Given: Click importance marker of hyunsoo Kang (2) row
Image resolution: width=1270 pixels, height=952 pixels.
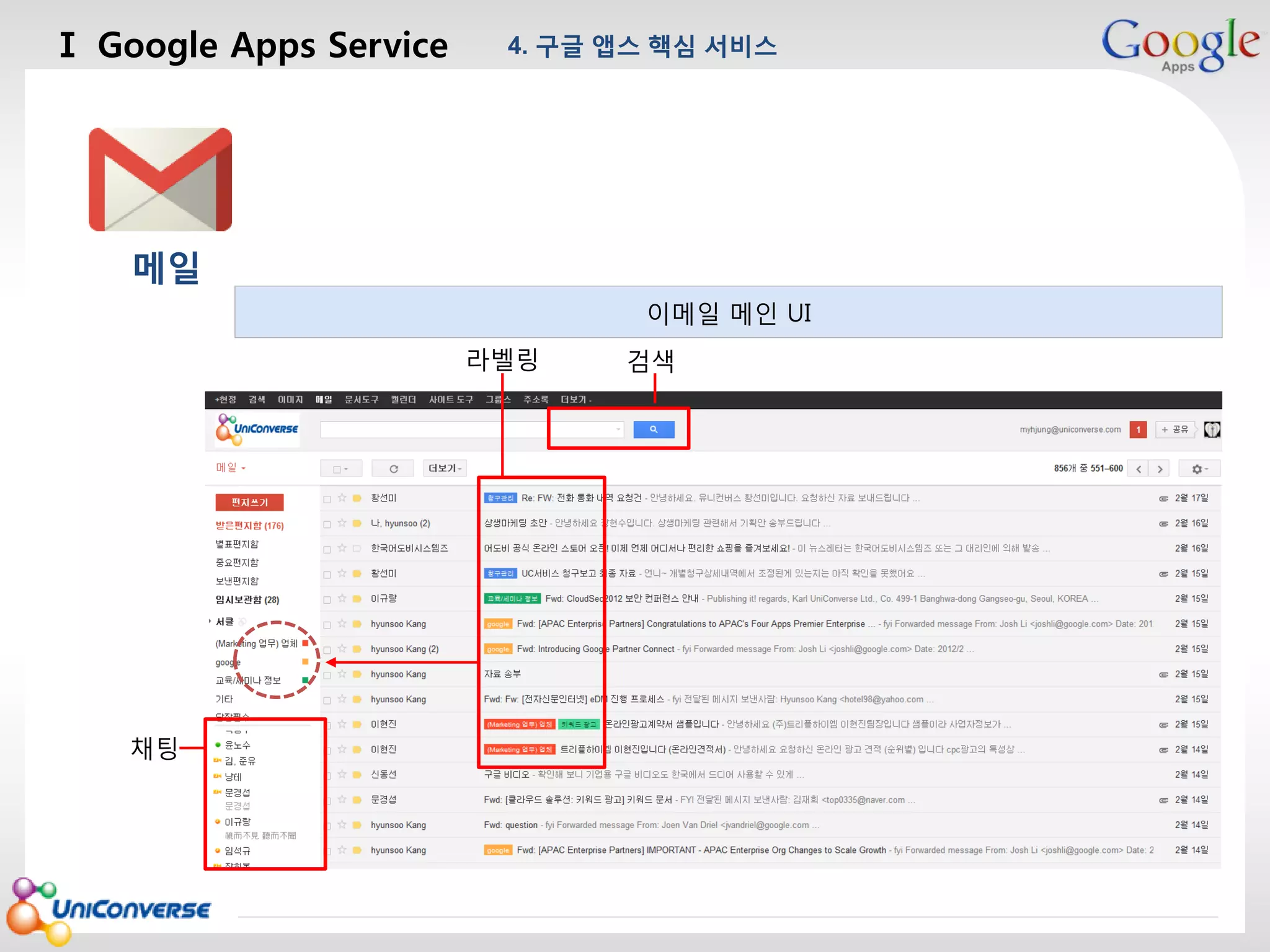Looking at the screenshot, I should [357, 649].
